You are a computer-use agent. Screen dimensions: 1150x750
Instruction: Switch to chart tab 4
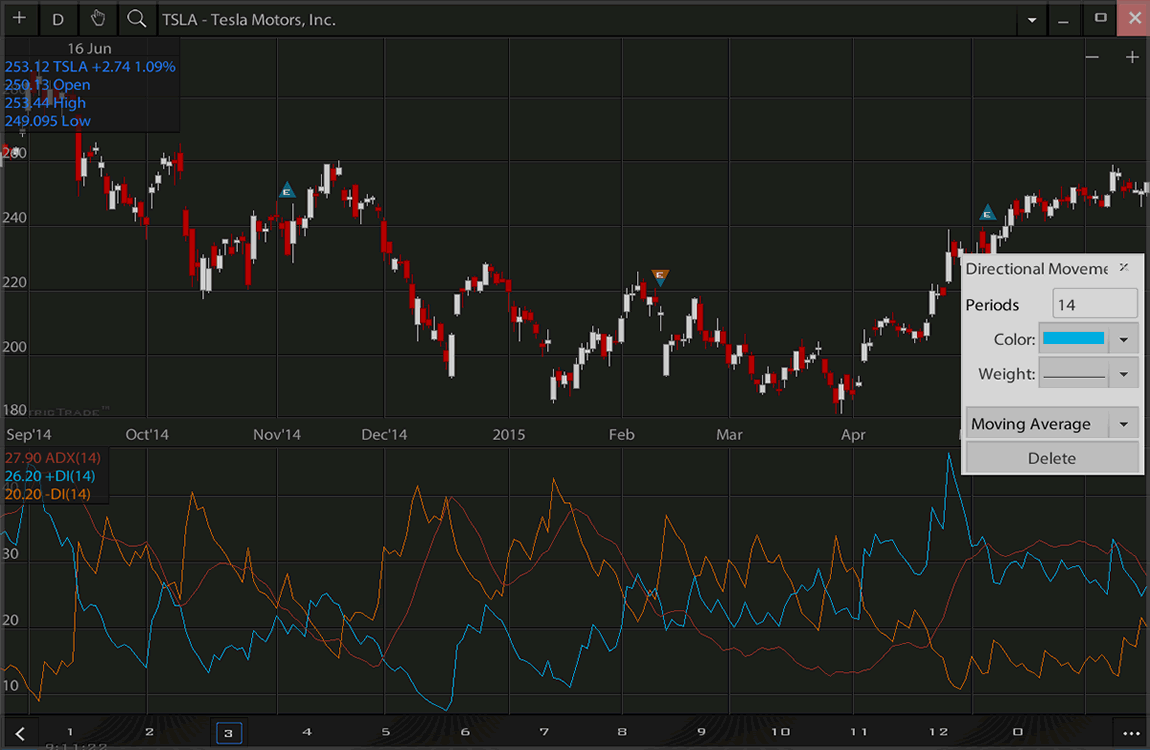307,732
